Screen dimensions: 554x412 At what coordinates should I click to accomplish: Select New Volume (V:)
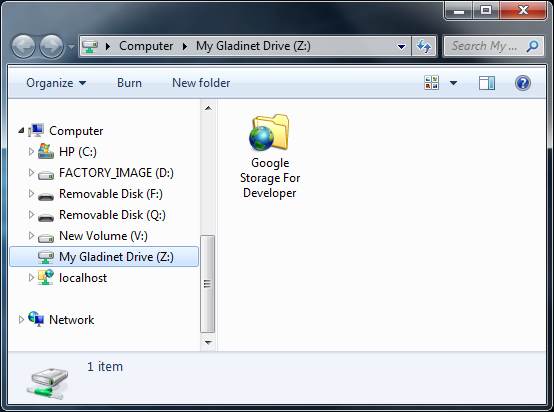click(x=103, y=236)
